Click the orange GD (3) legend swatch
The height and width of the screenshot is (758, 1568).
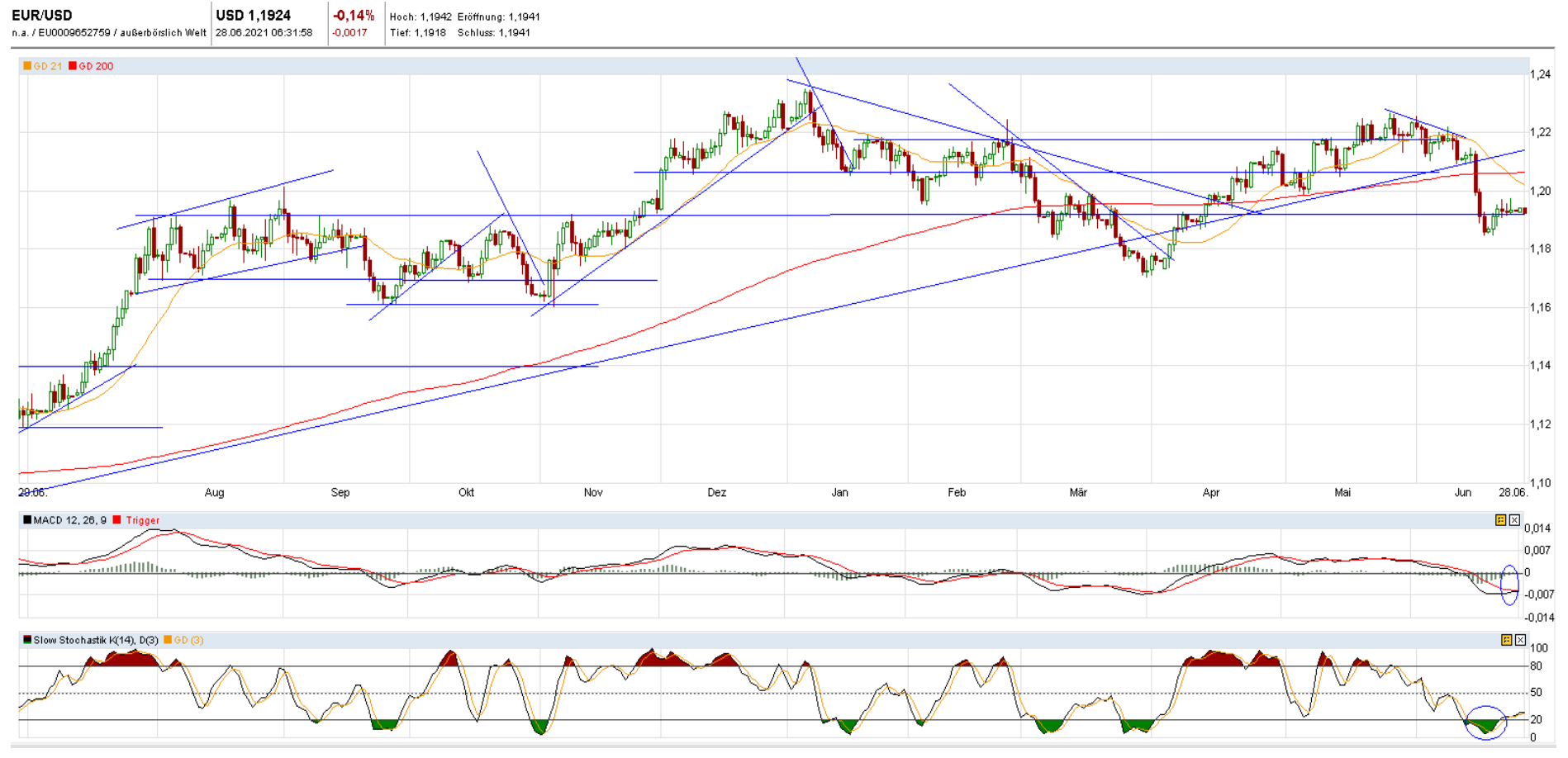(168, 640)
